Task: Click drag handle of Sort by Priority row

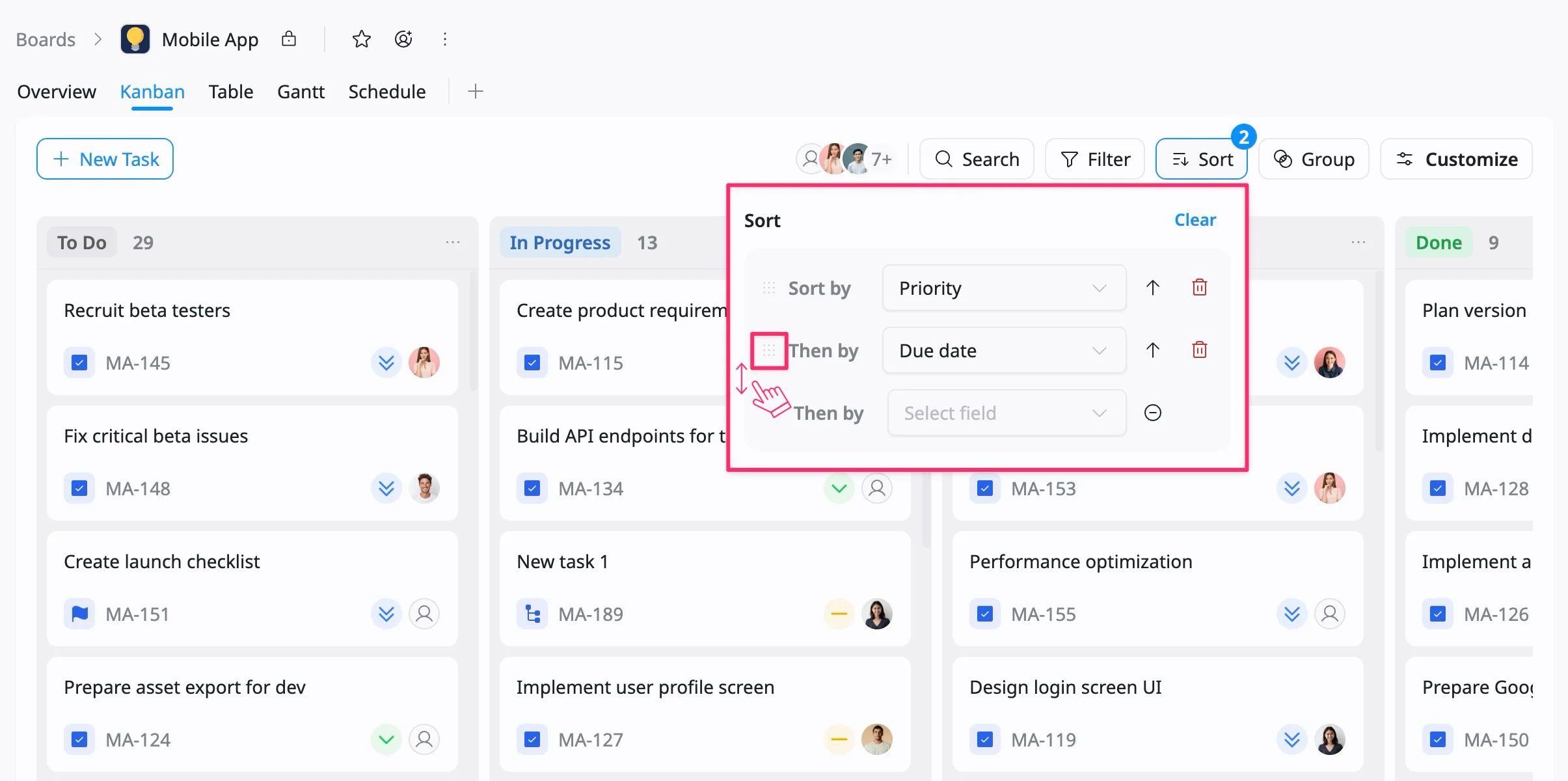Action: (769, 288)
